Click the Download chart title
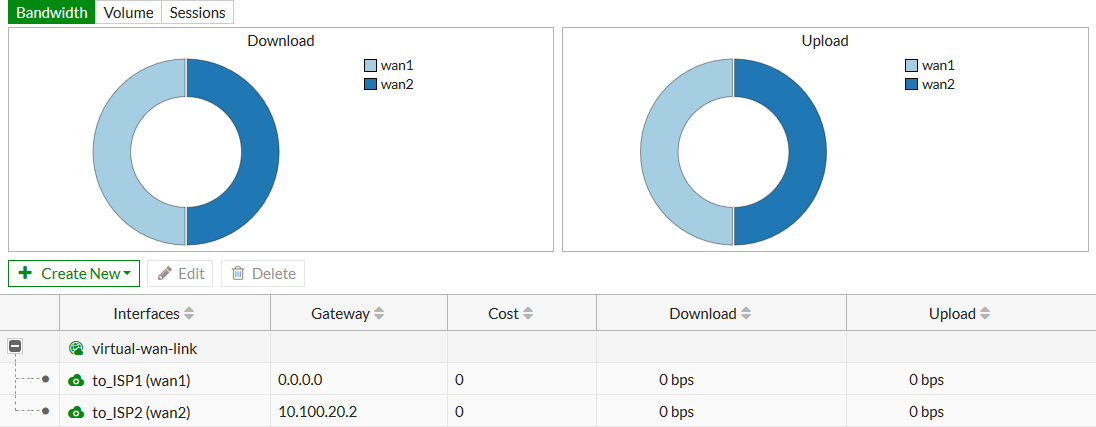The width and height of the screenshot is (1096, 427). tap(281, 41)
